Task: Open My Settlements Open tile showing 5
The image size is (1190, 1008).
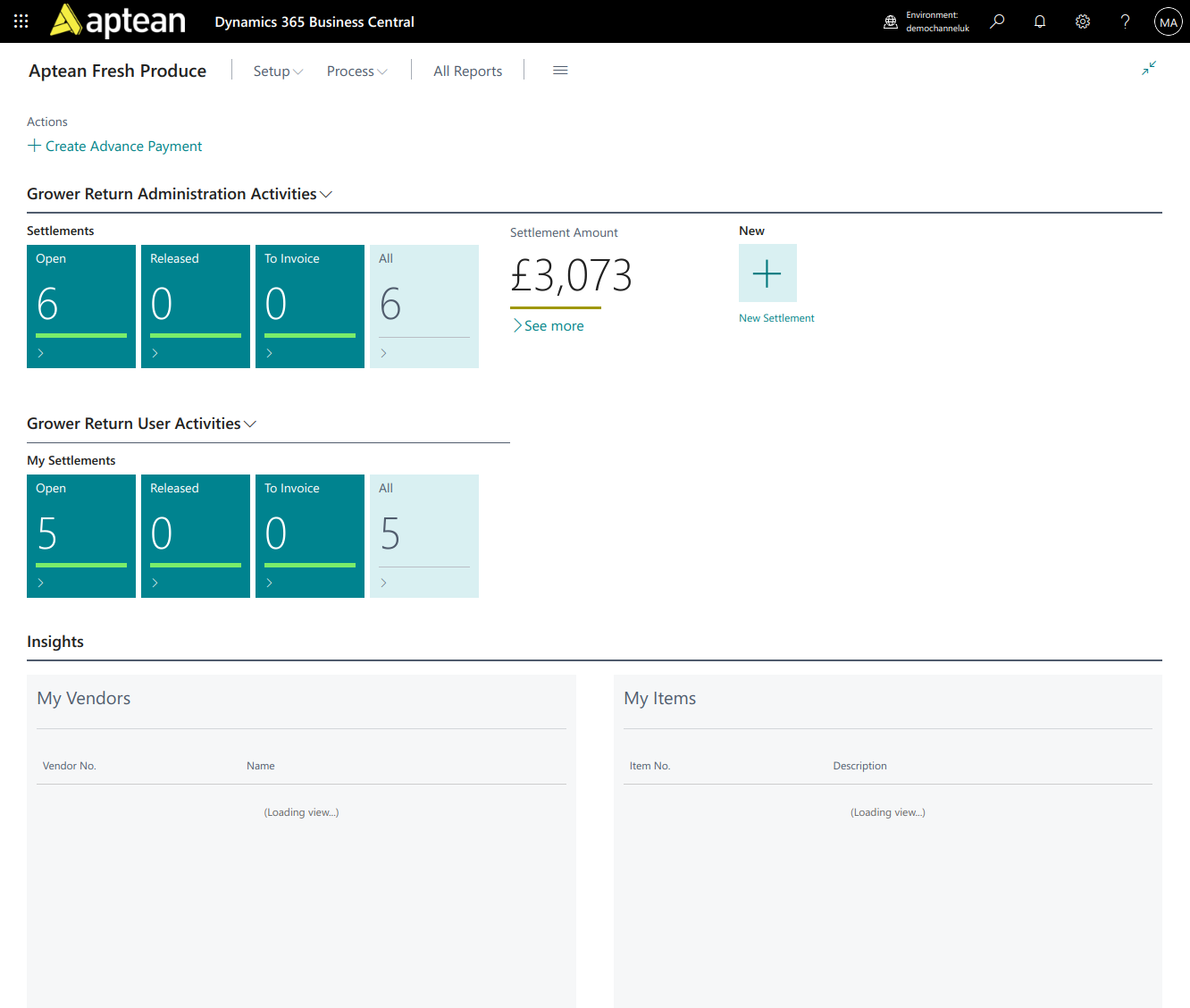Action: [81, 536]
